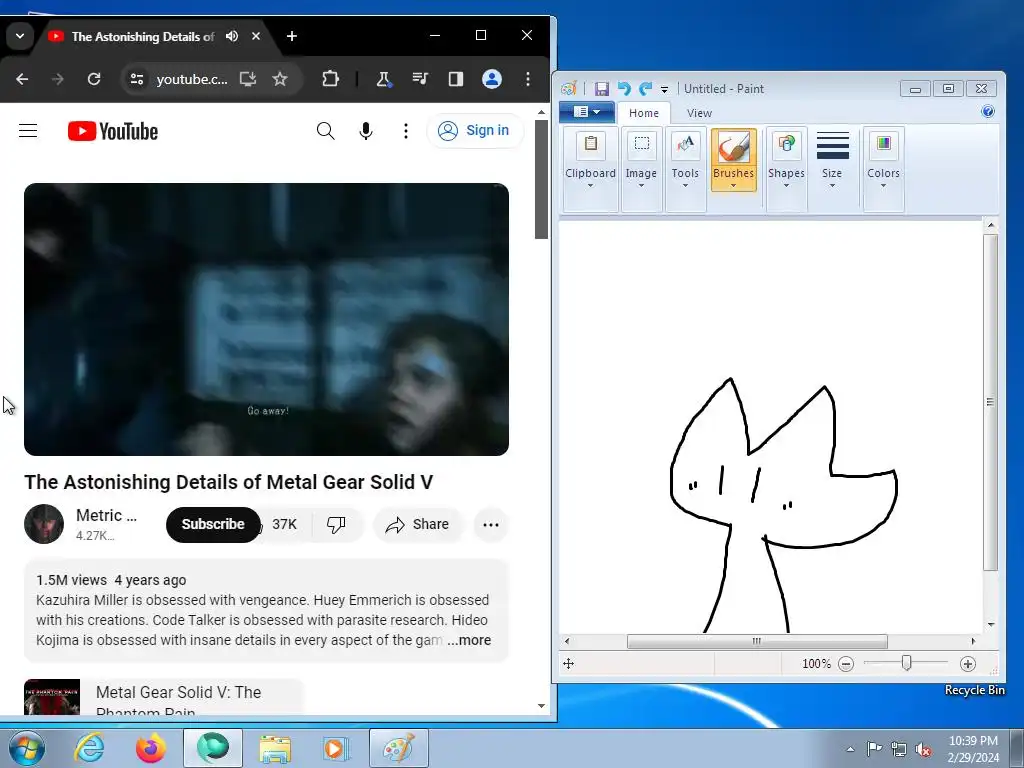Open Customize Quick Access Toolbar arrow
1024x768 pixels.
coord(664,89)
